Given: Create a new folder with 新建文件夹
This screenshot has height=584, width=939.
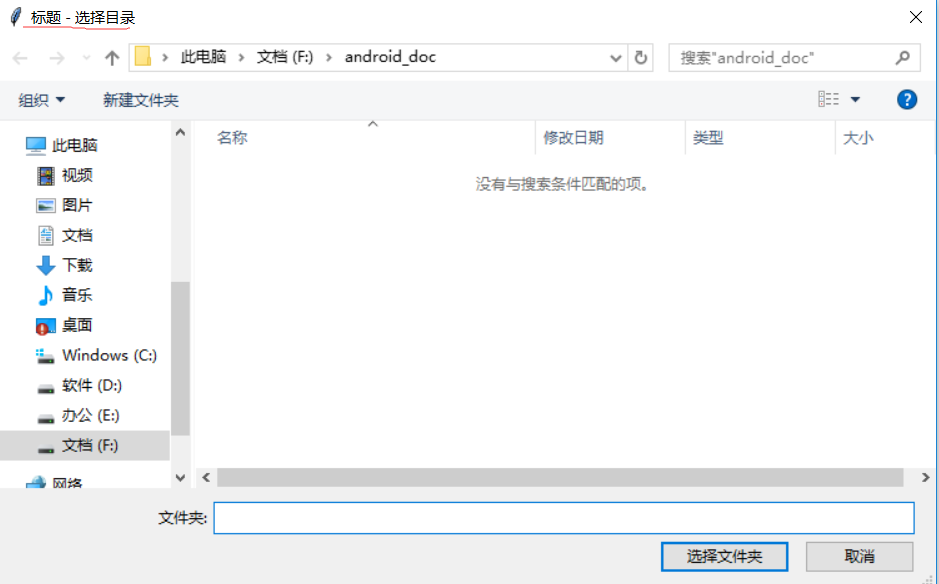Looking at the screenshot, I should [x=141, y=100].
